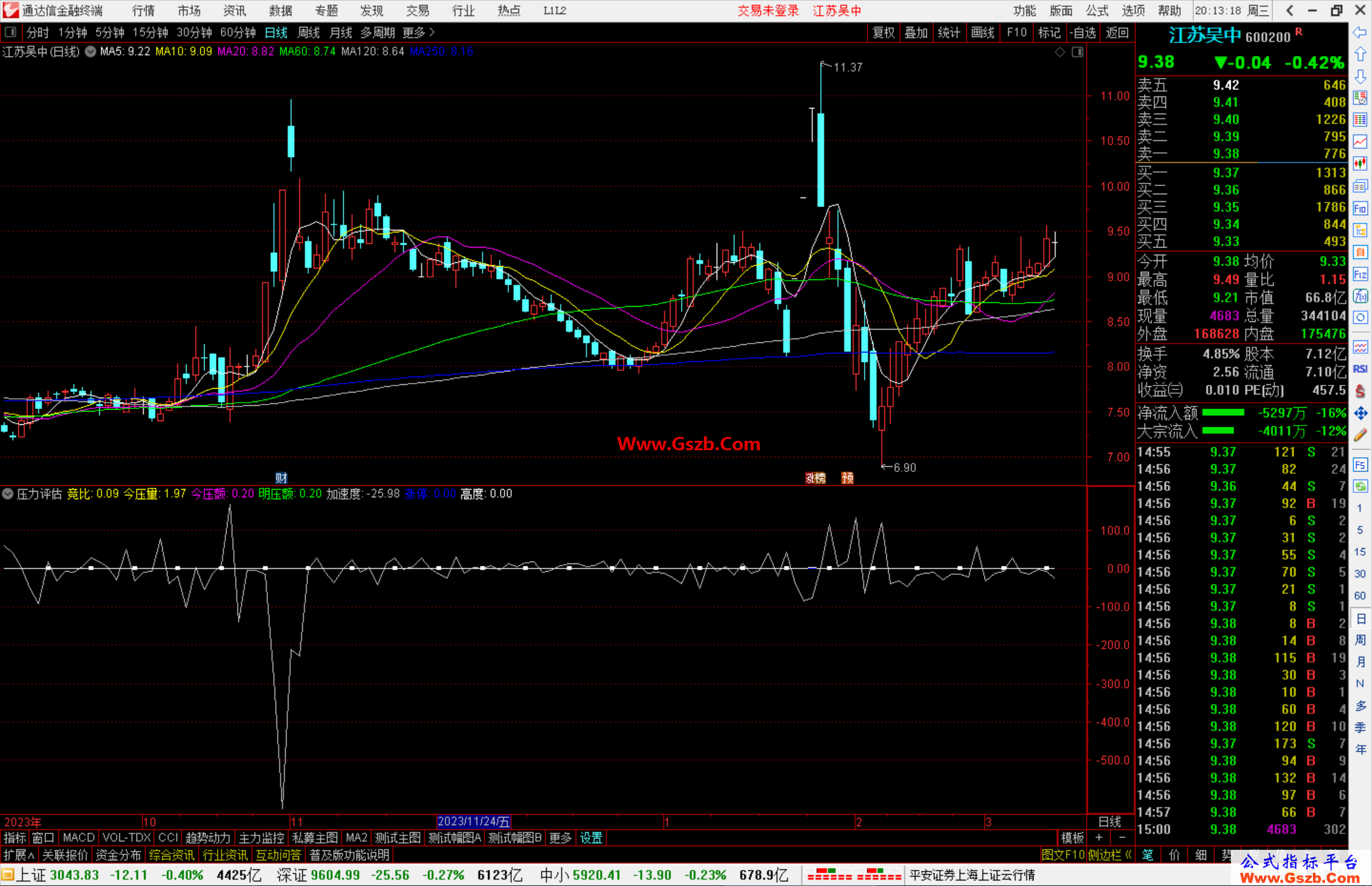The width and height of the screenshot is (1372, 886).
Task: Click the 图文F10 button
Action: click(x=1063, y=855)
